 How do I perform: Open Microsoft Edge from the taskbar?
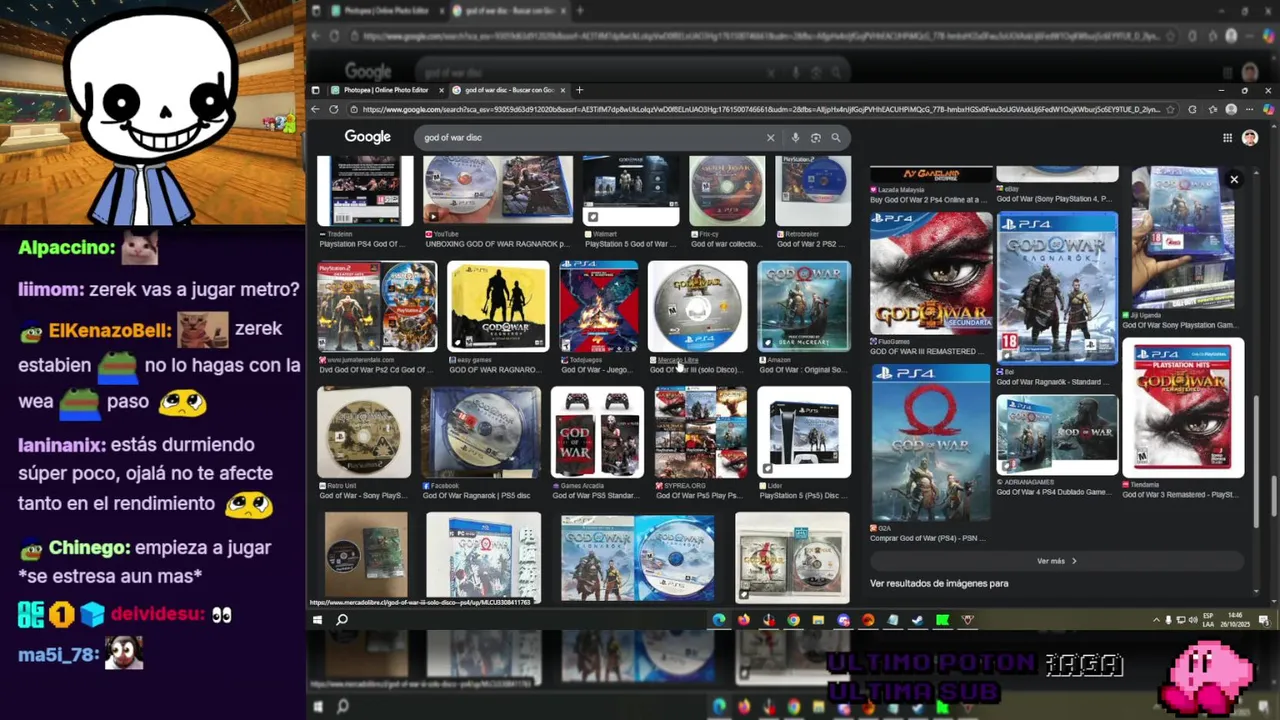(719, 620)
